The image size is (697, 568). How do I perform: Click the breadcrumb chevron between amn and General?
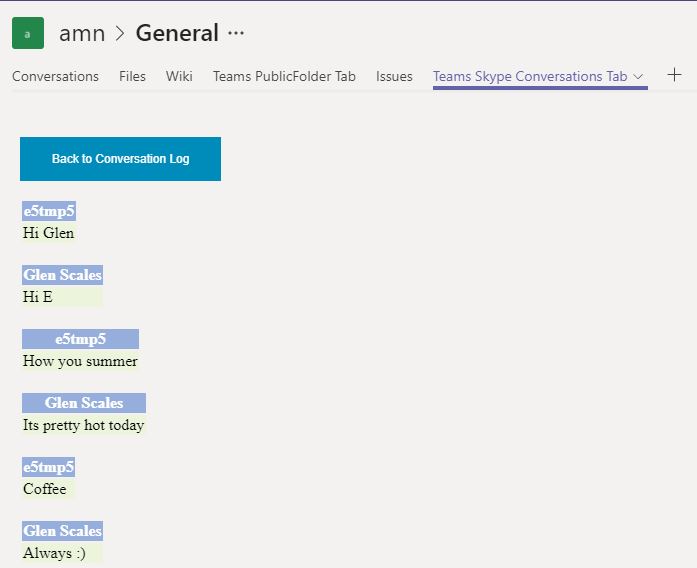120,33
